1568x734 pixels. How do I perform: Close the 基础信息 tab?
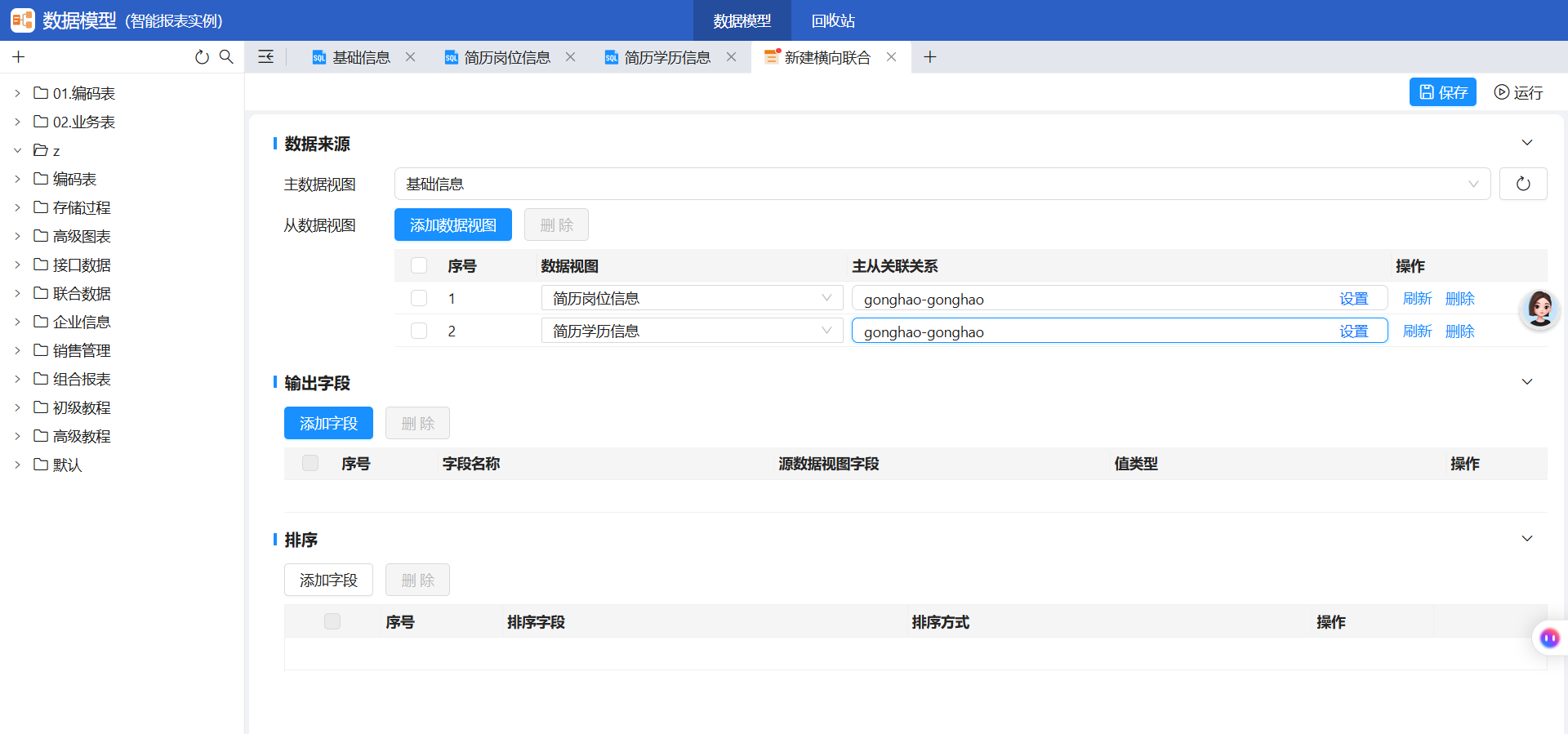tap(411, 57)
